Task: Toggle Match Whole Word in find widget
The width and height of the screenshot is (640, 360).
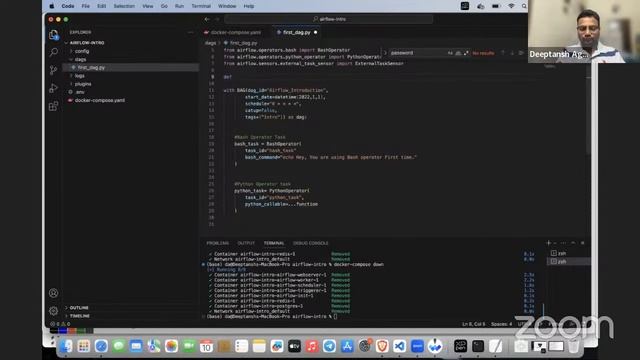Action: pyautogui.click(x=458, y=53)
